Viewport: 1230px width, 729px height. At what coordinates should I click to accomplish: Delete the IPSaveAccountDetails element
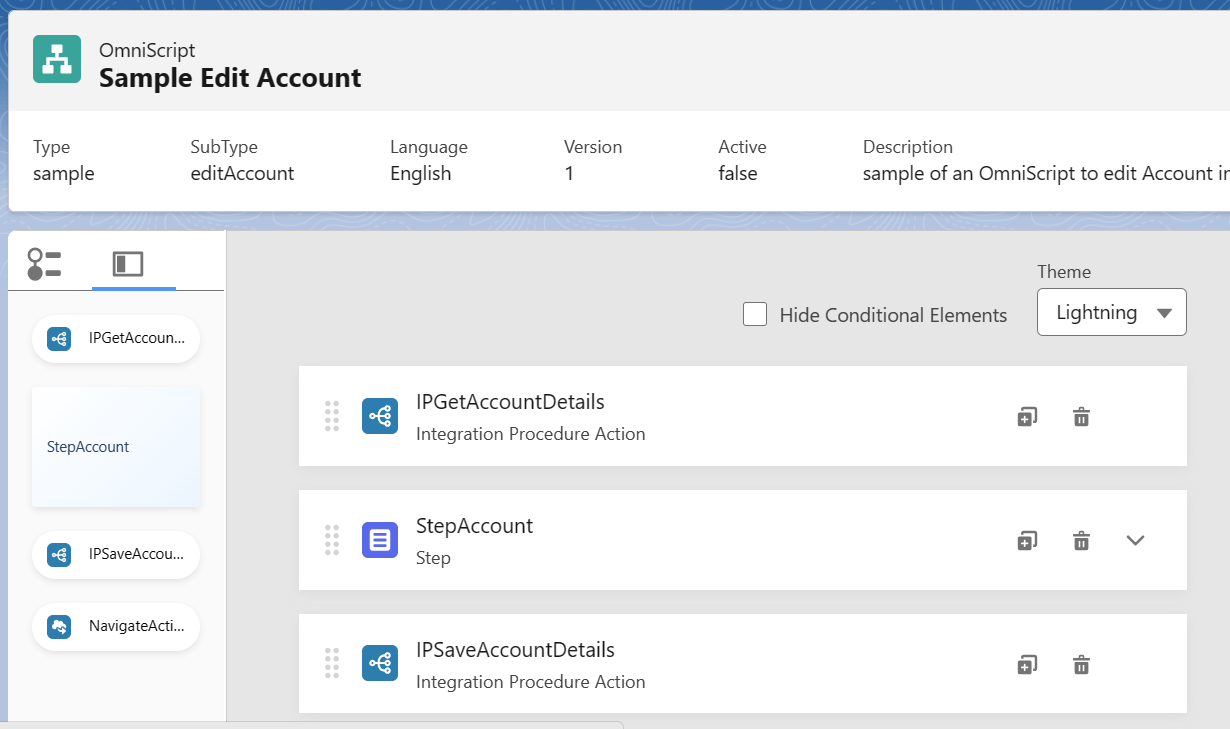1081,663
